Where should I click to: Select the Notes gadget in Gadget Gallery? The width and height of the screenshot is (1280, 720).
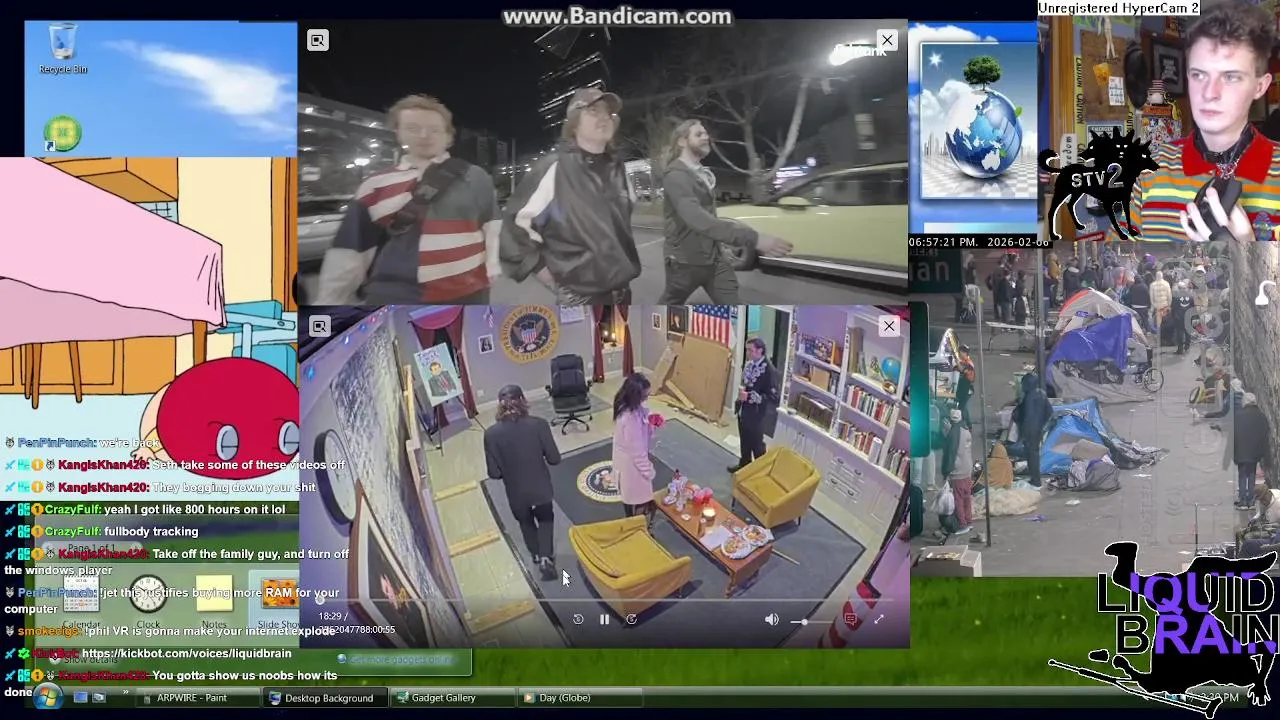tap(214, 602)
